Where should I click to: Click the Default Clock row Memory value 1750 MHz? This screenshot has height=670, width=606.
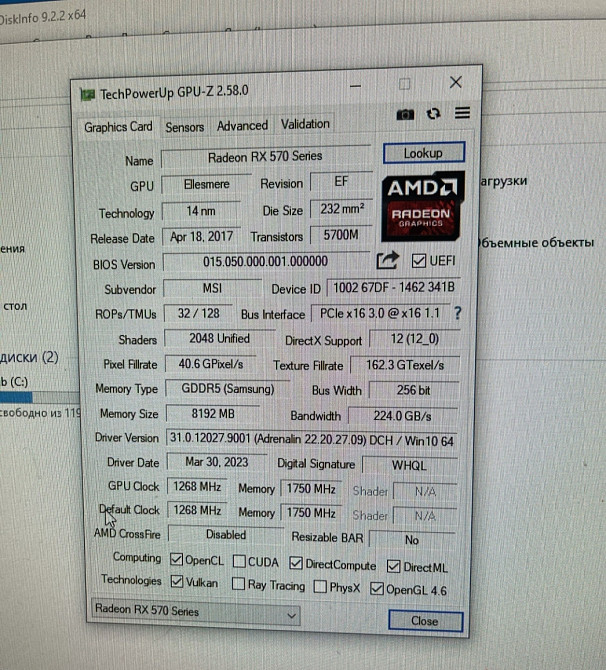311,512
